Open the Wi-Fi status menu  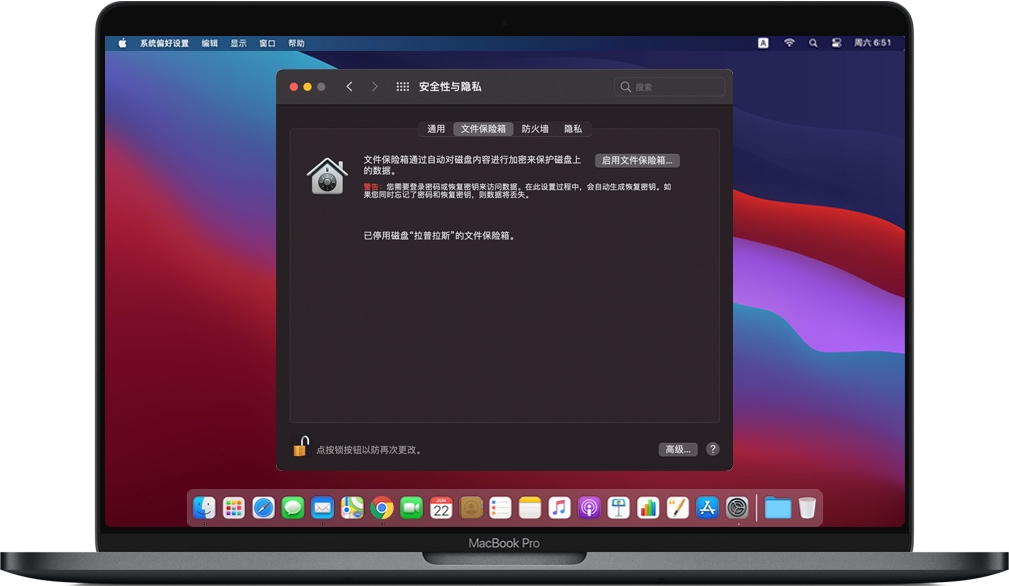789,43
